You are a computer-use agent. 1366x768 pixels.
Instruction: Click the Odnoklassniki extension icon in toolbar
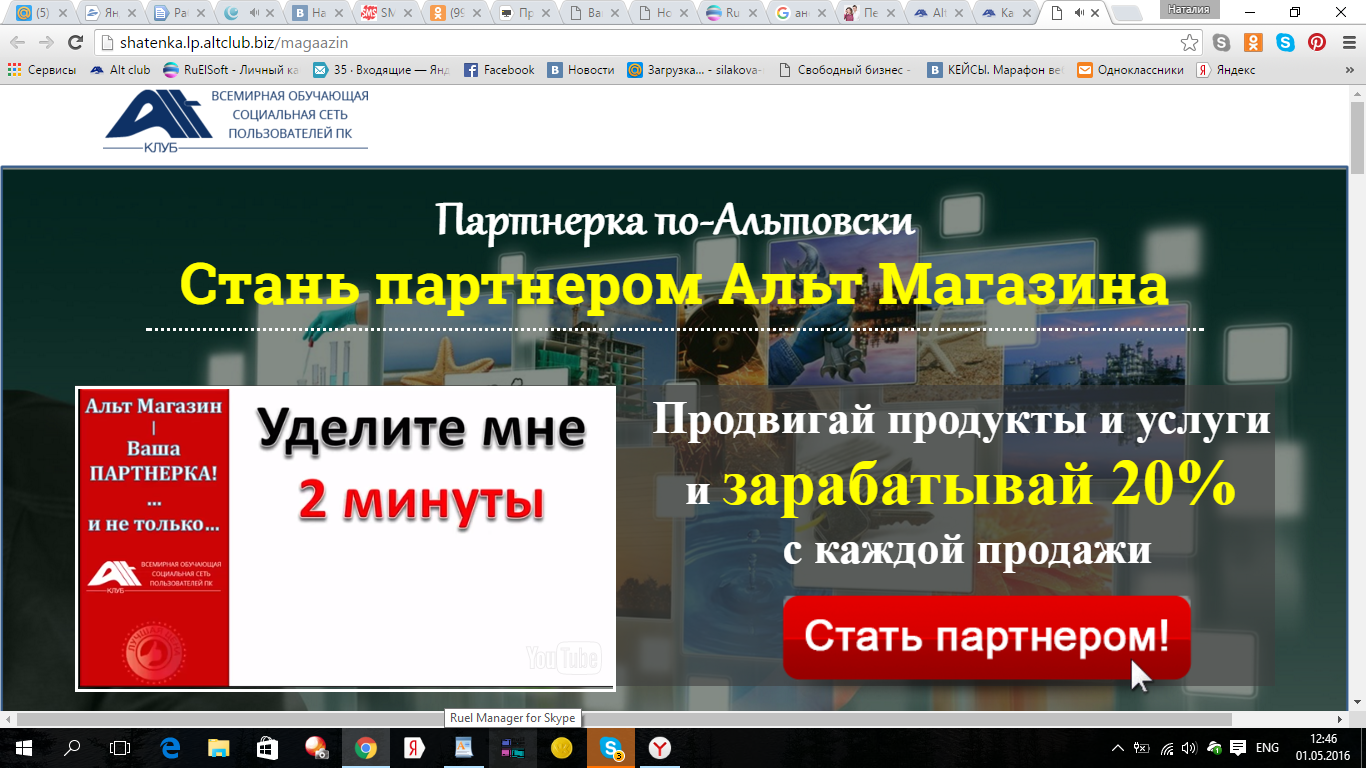tap(1253, 43)
